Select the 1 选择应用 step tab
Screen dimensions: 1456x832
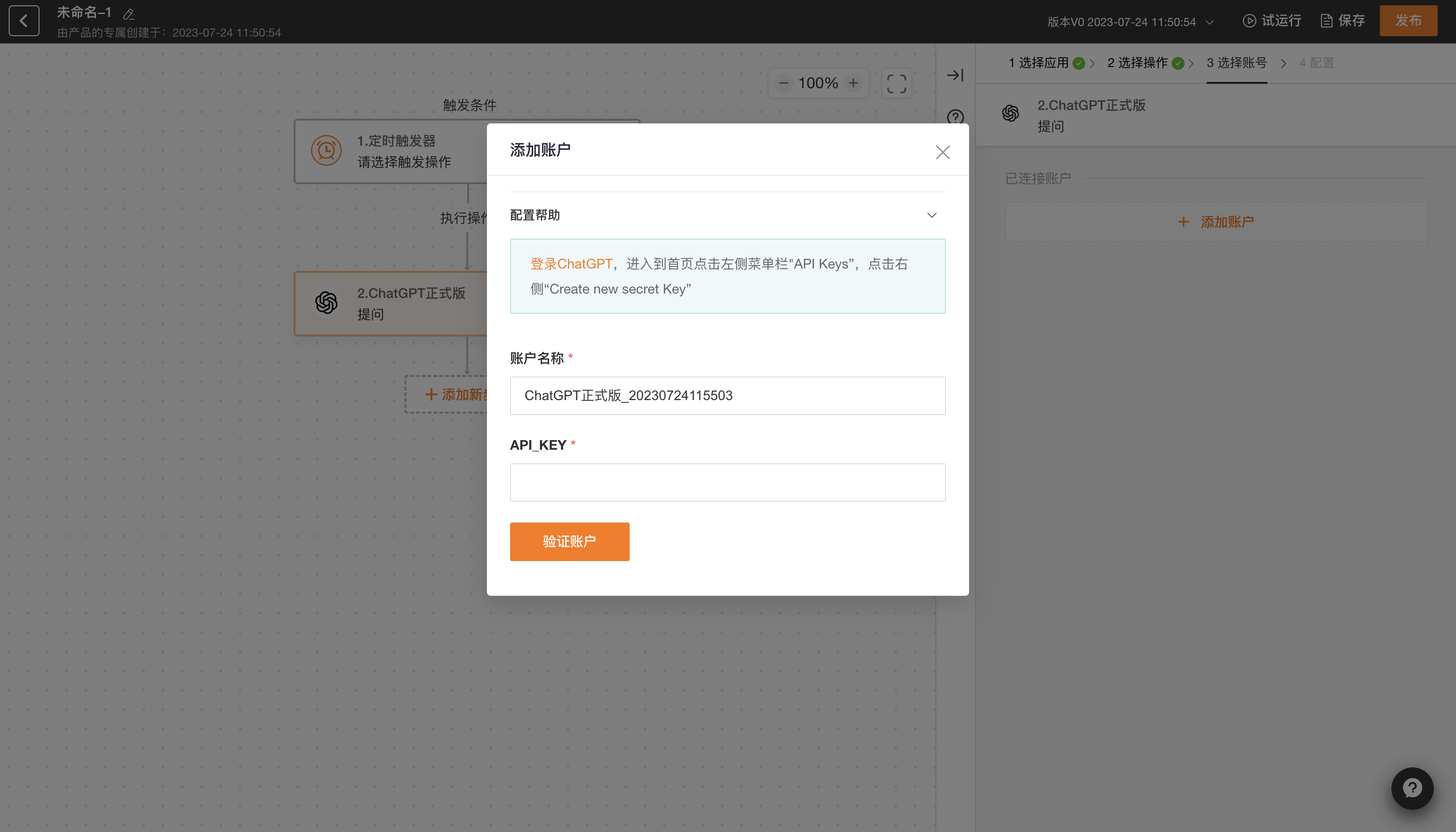1038,63
